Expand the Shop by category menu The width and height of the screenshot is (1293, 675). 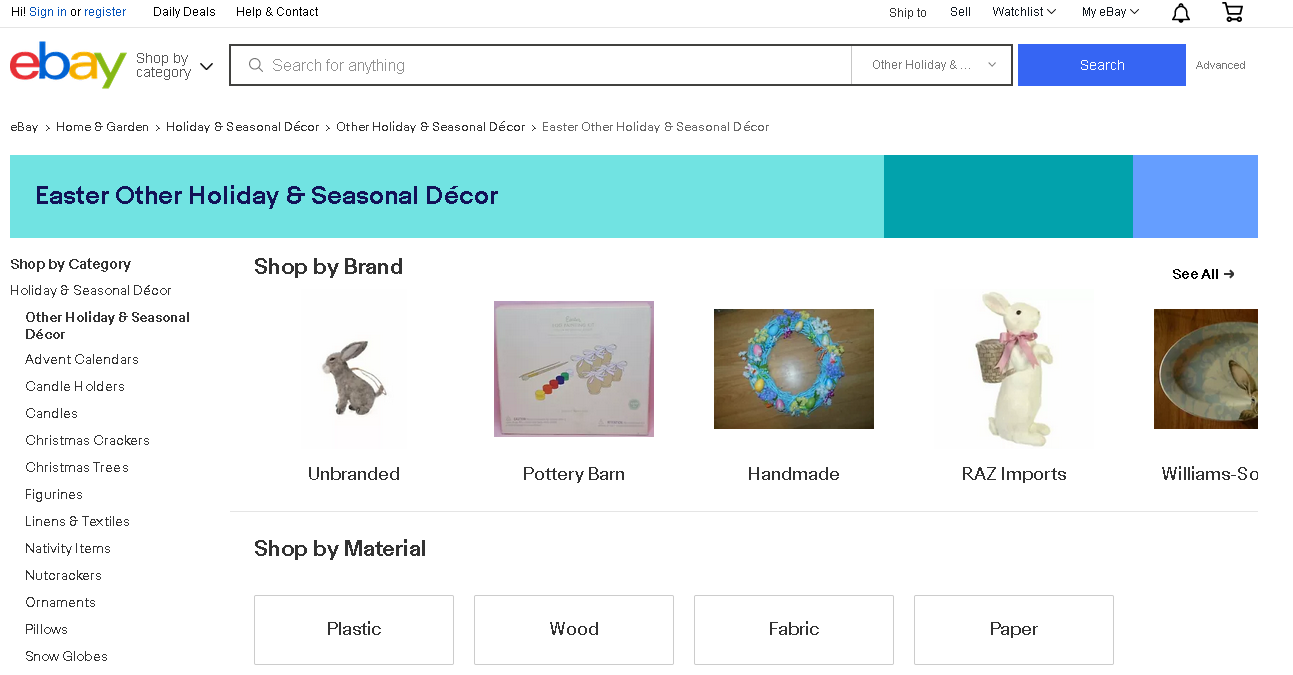[175, 66]
